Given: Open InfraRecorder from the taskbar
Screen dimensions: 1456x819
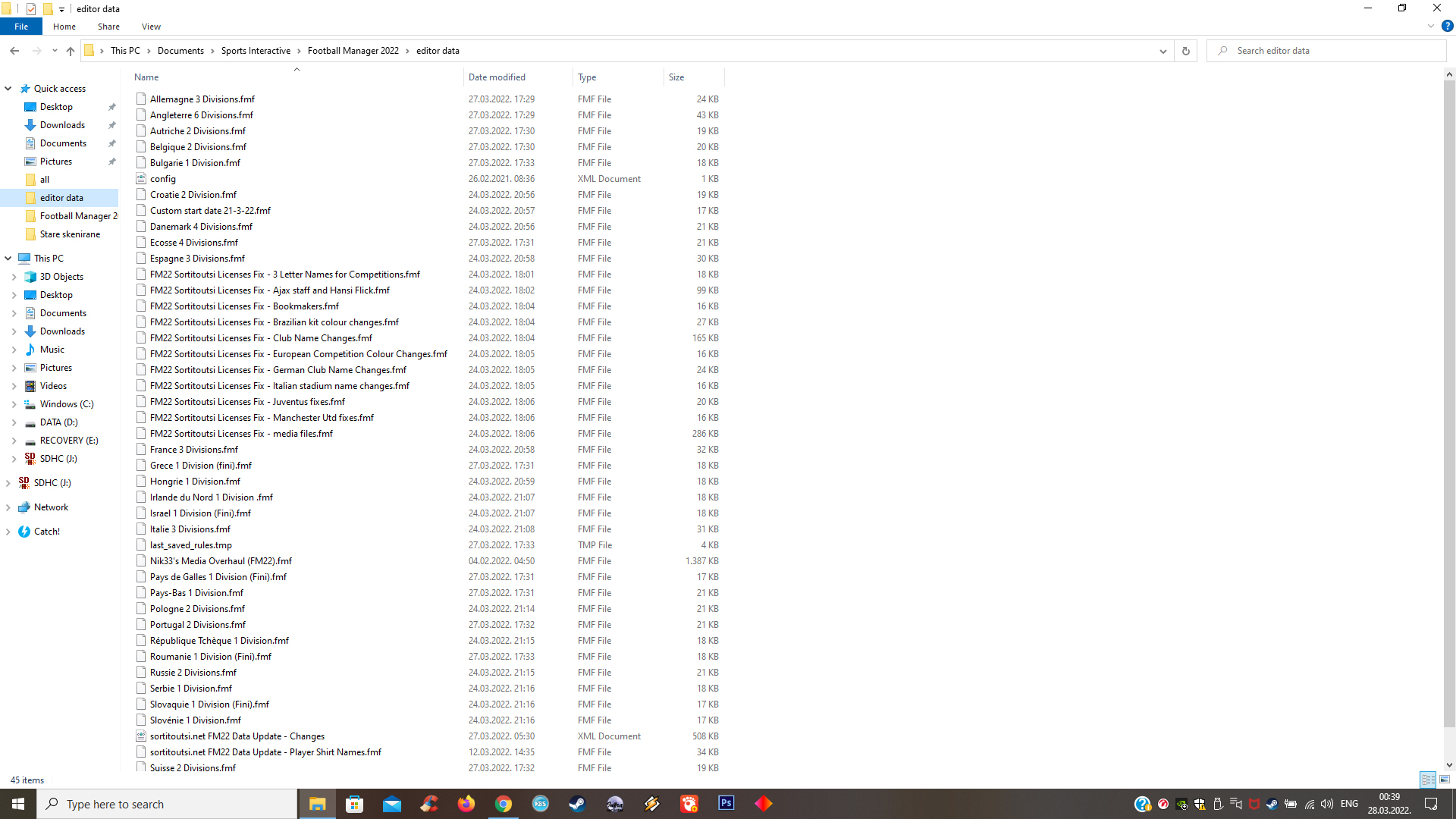Looking at the screenshot, I should (x=615, y=804).
